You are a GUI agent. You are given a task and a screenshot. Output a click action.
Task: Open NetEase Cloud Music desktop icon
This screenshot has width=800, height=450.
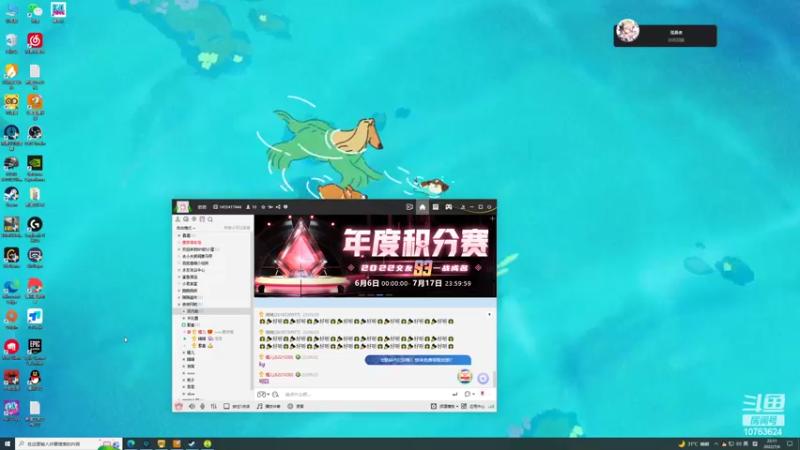pos(35,43)
